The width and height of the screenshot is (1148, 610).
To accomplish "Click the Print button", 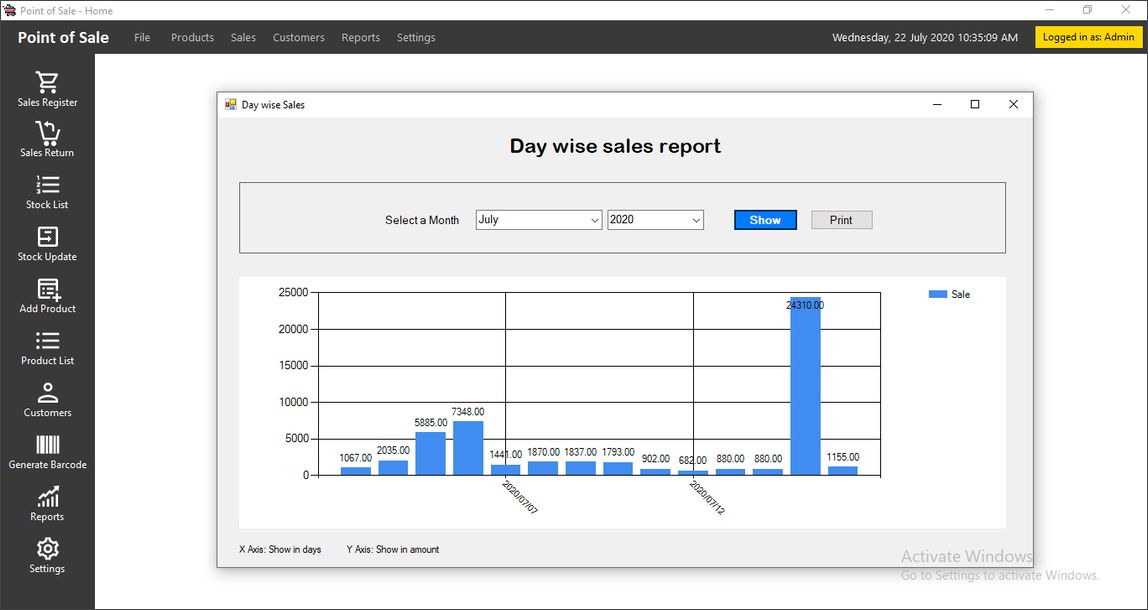I will pyautogui.click(x=841, y=220).
